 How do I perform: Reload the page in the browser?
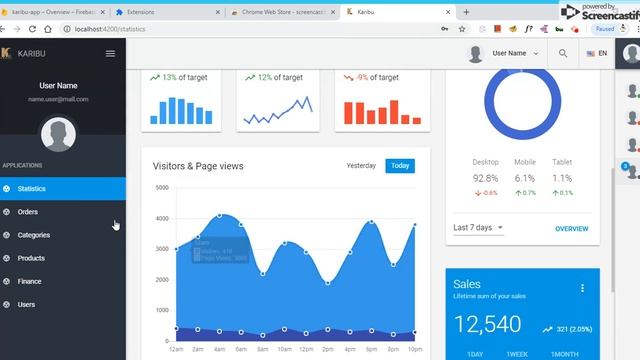pos(32,29)
